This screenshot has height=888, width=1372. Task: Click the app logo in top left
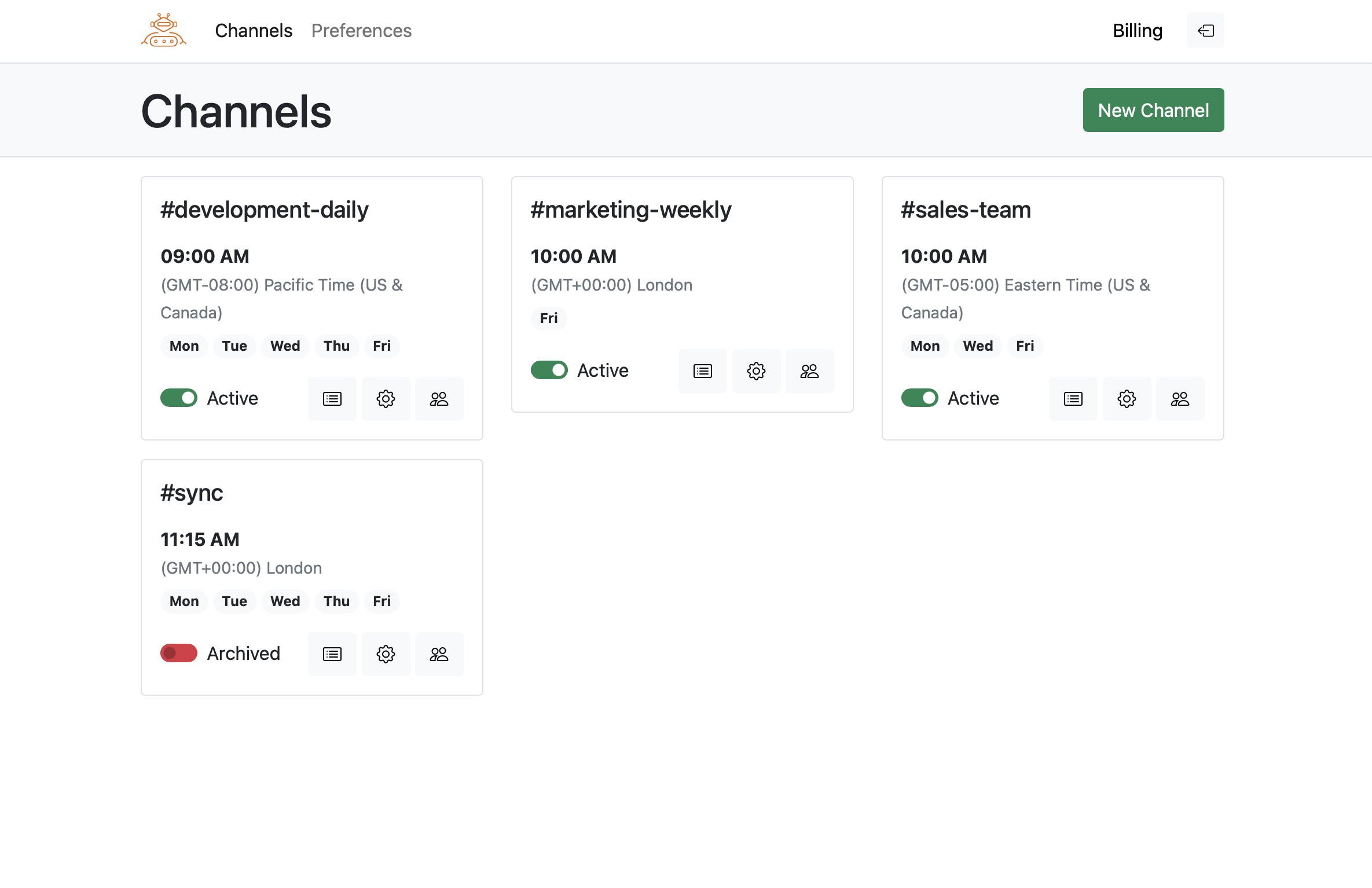[162, 30]
